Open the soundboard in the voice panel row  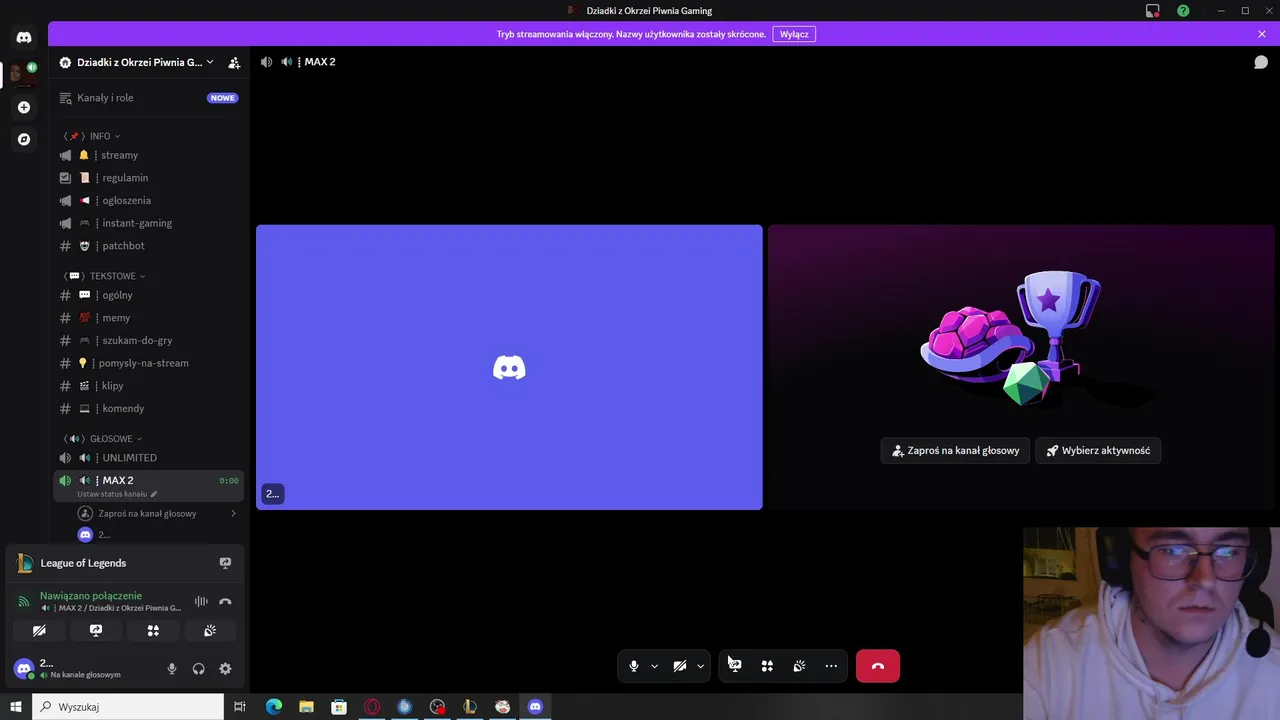210,631
